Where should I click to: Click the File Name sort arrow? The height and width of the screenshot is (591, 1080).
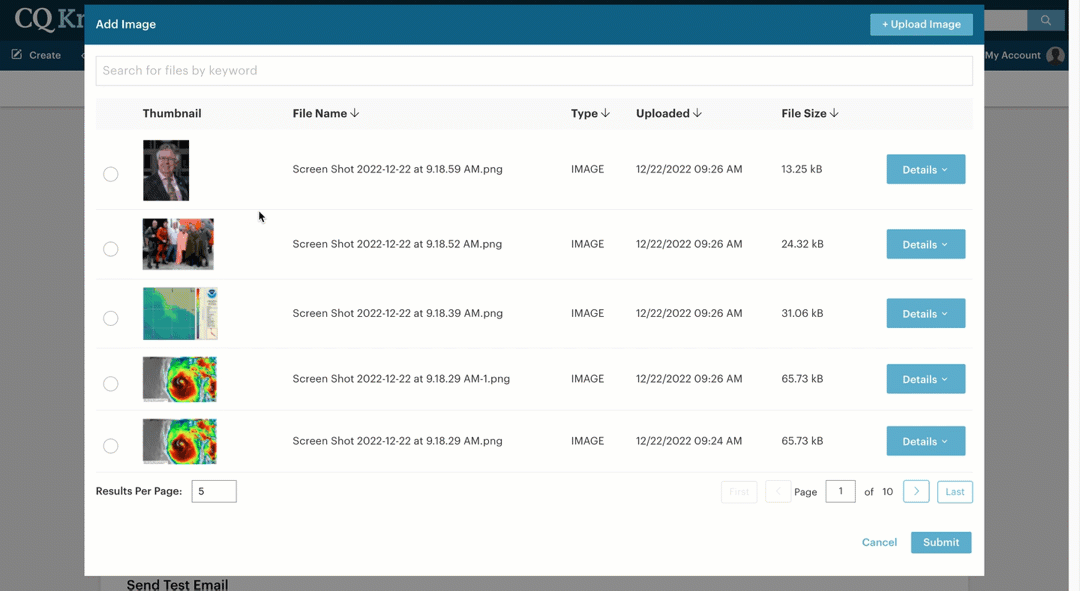[x=355, y=114]
